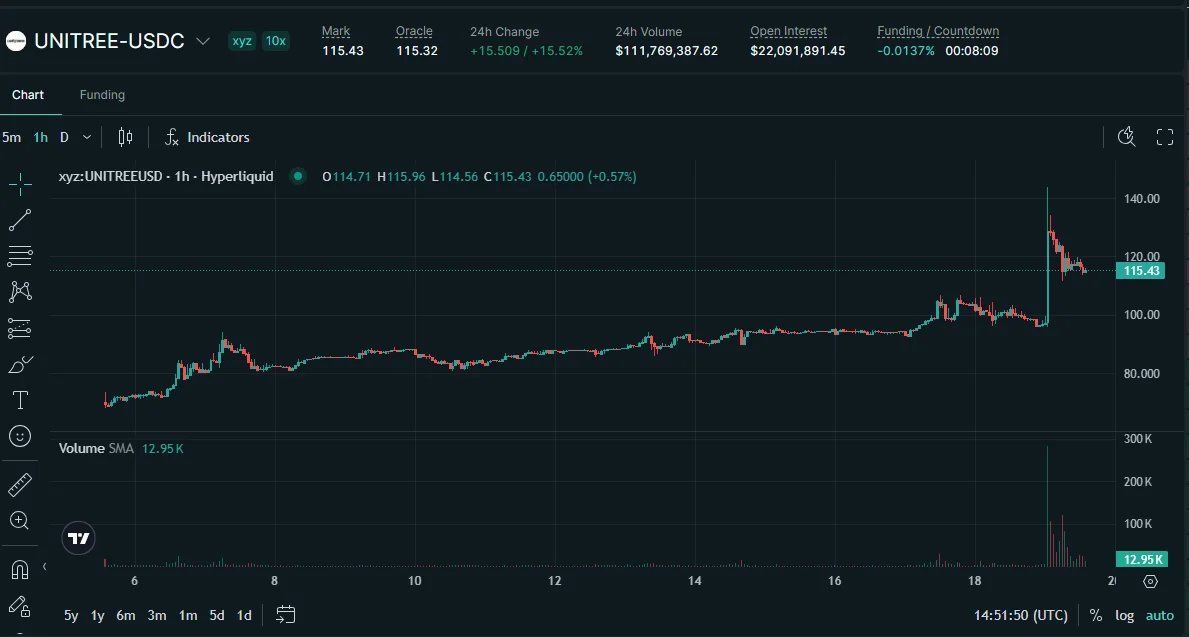The height and width of the screenshot is (637, 1189).
Task: Click the xyz tag badge
Action: [242, 41]
